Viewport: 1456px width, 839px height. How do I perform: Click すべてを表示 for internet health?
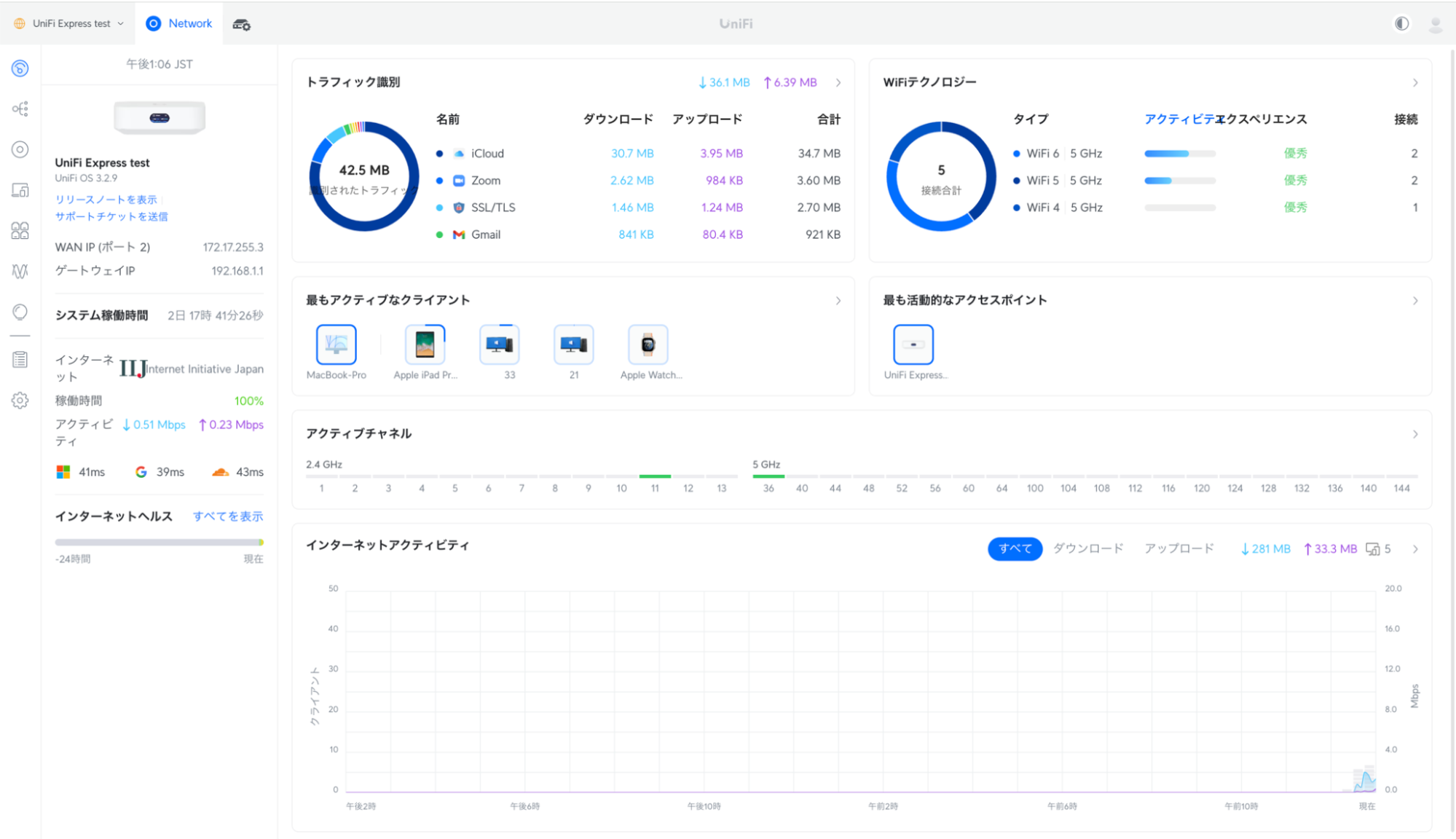227,516
